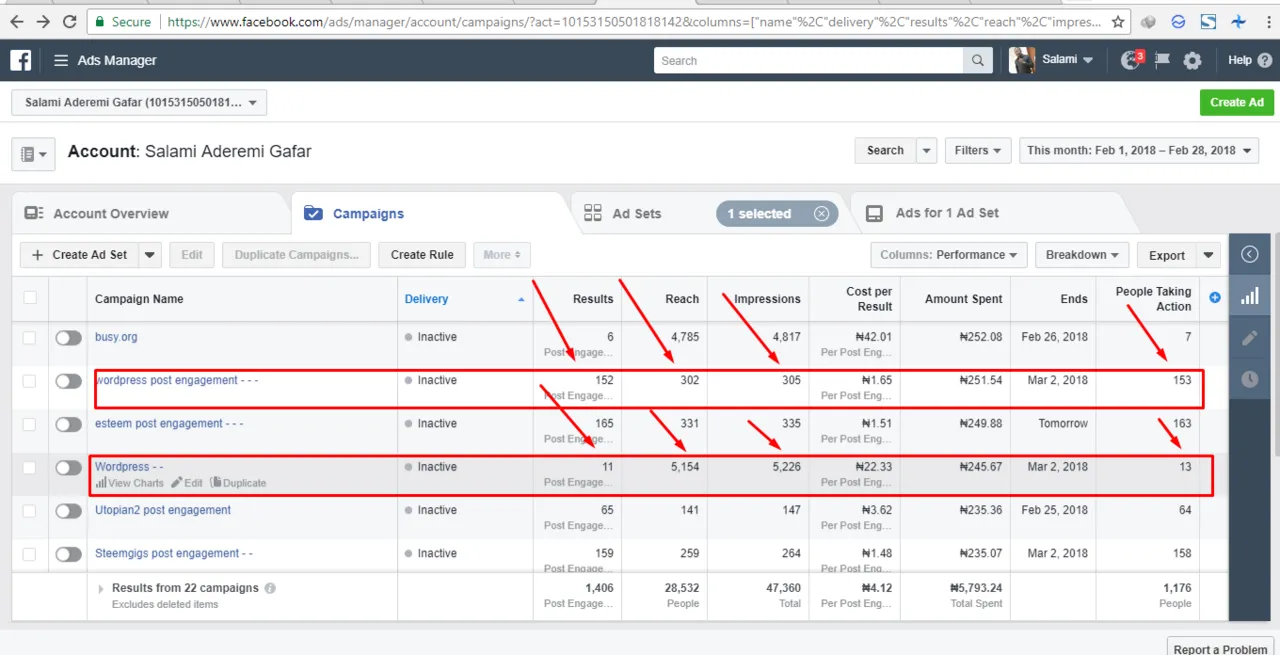Click the Export button
Image resolution: width=1280 pixels, height=655 pixels.
pyautogui.click(x=1167, y=255)
